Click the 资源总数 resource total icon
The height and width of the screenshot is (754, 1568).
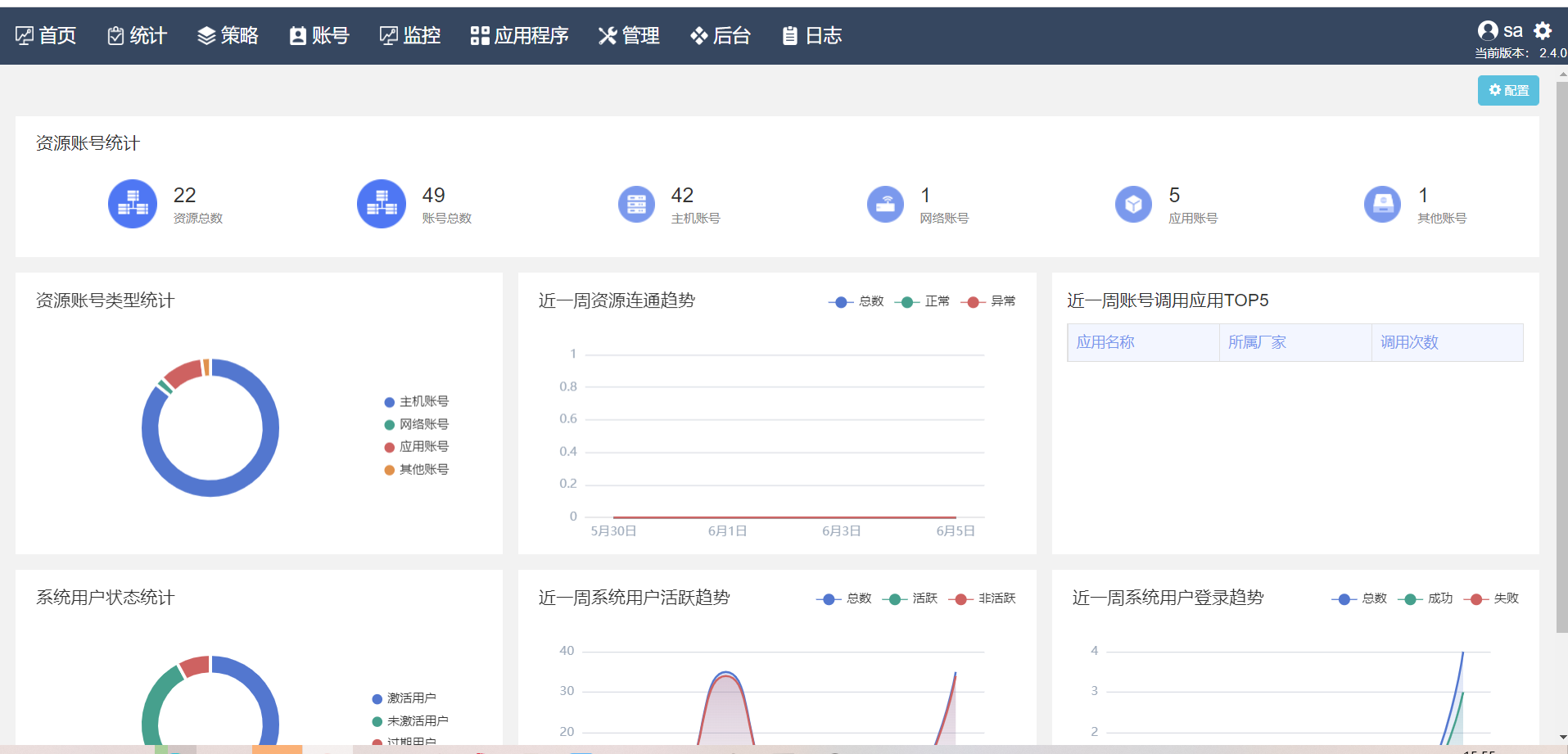click(133, 204)
